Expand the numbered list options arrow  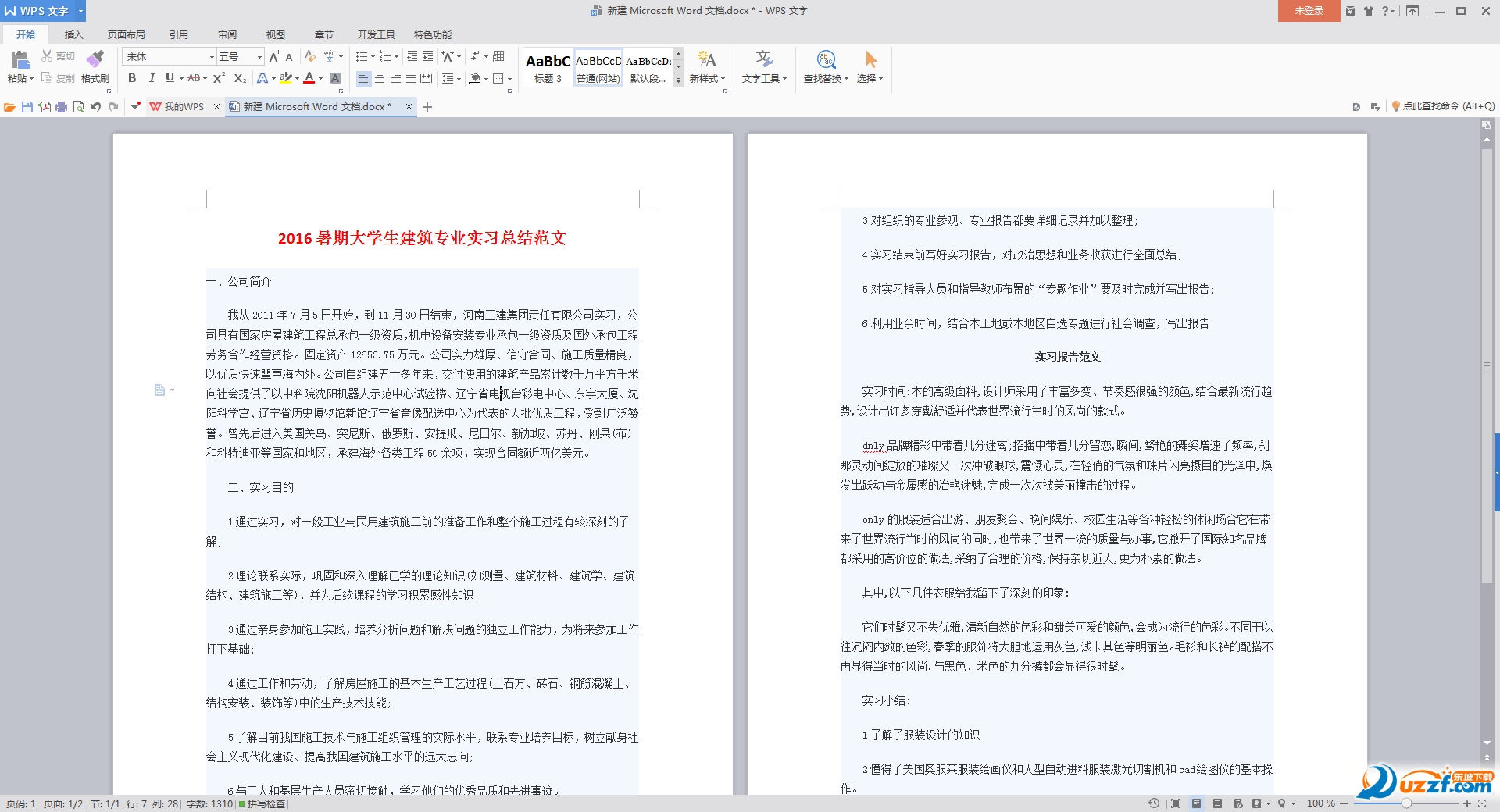coord(397,56)
